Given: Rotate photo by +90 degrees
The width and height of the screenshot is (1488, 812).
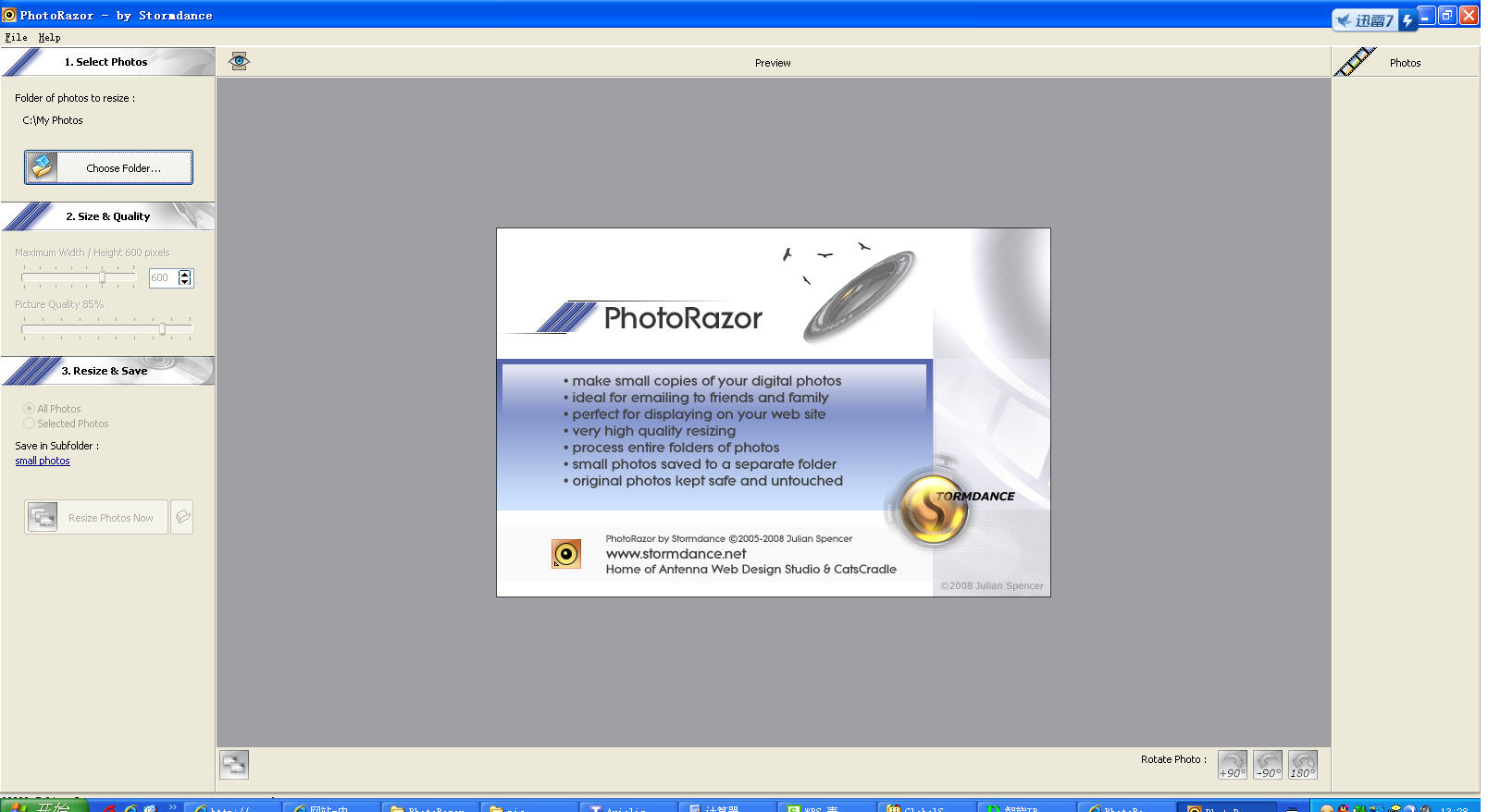Looking at the screenshot, I should [1233, 765].
